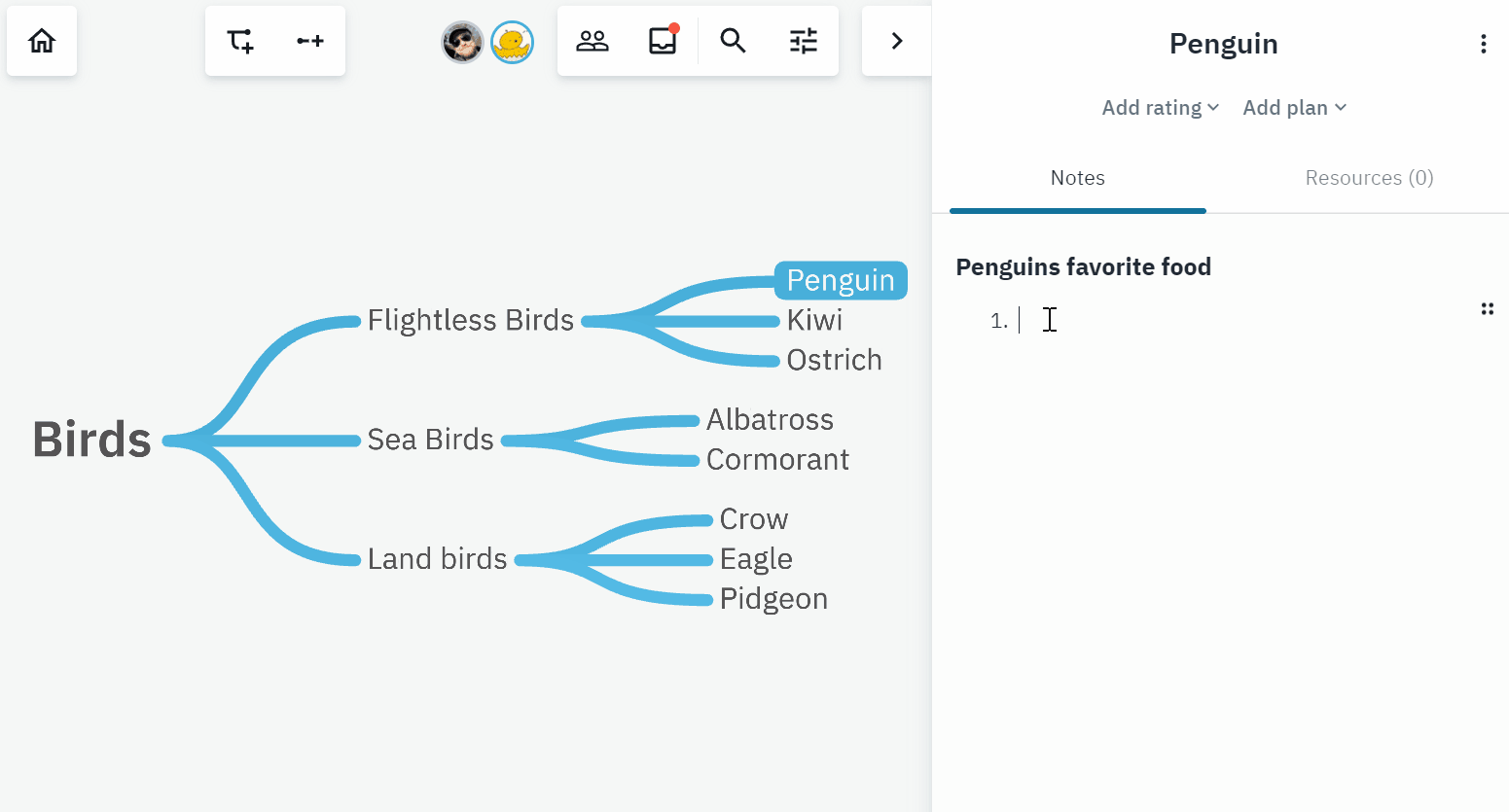Image resolution: width=1509 pixels, height=812 pixels.
Task: Switch to the Resources (0) tab
Action: (1369, 178)
